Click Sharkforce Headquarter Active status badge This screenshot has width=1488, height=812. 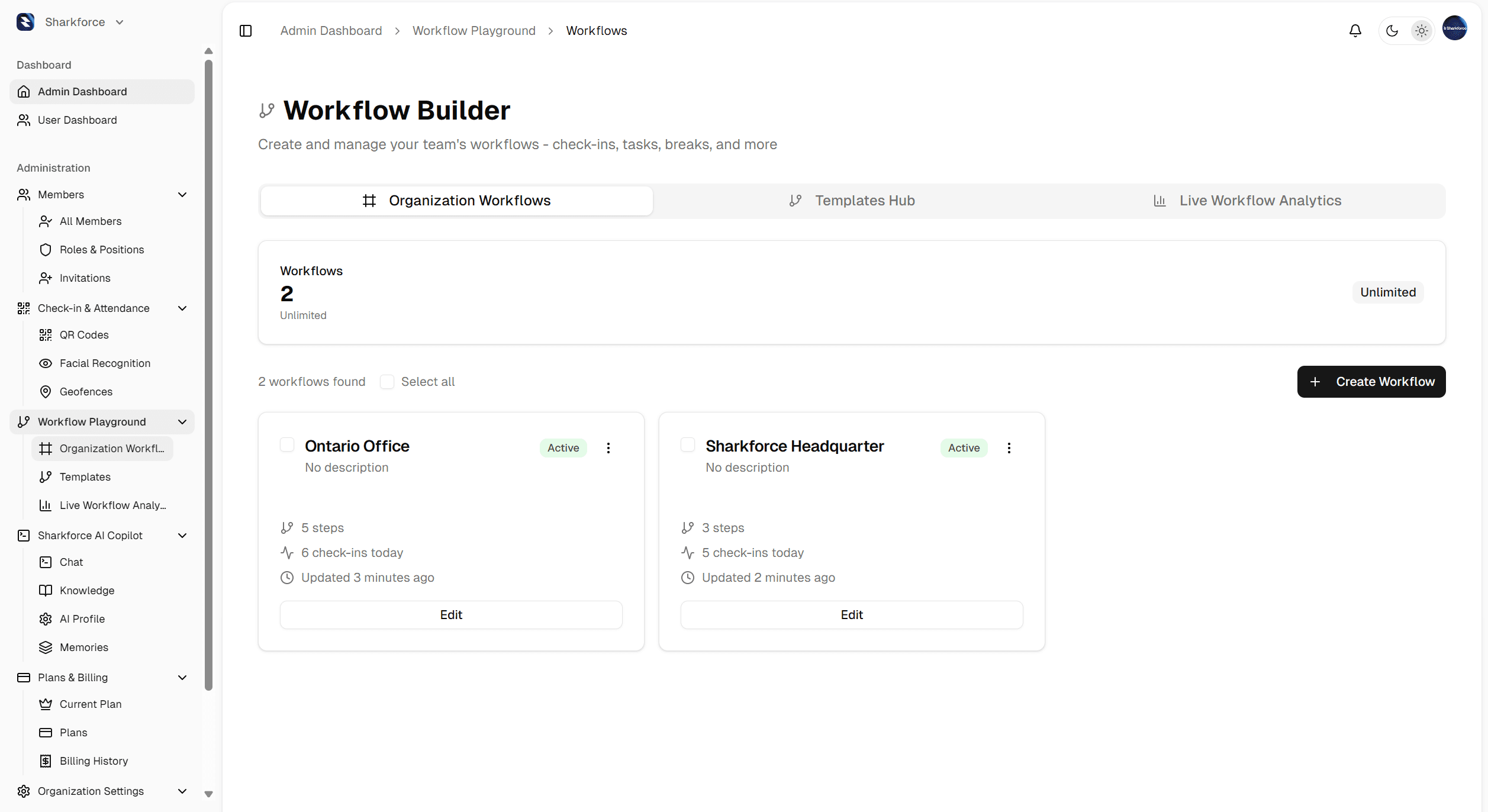[x=964, y=448]
